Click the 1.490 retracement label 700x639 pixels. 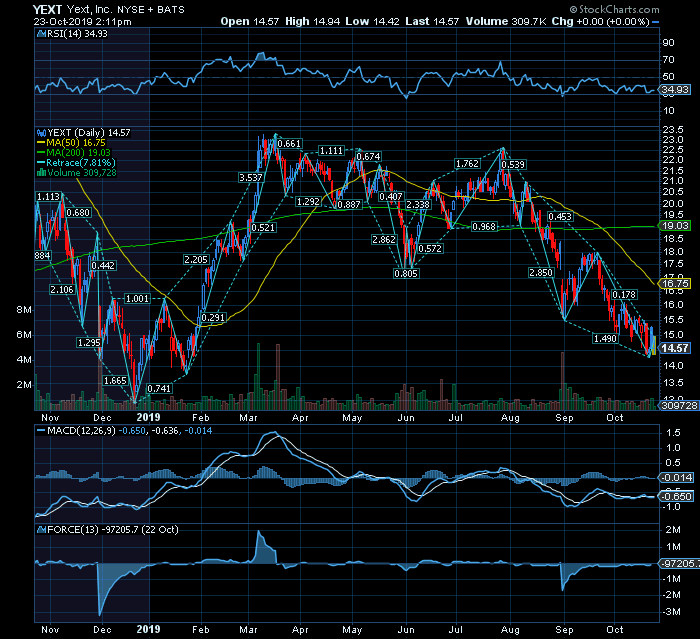click(605, 339)
